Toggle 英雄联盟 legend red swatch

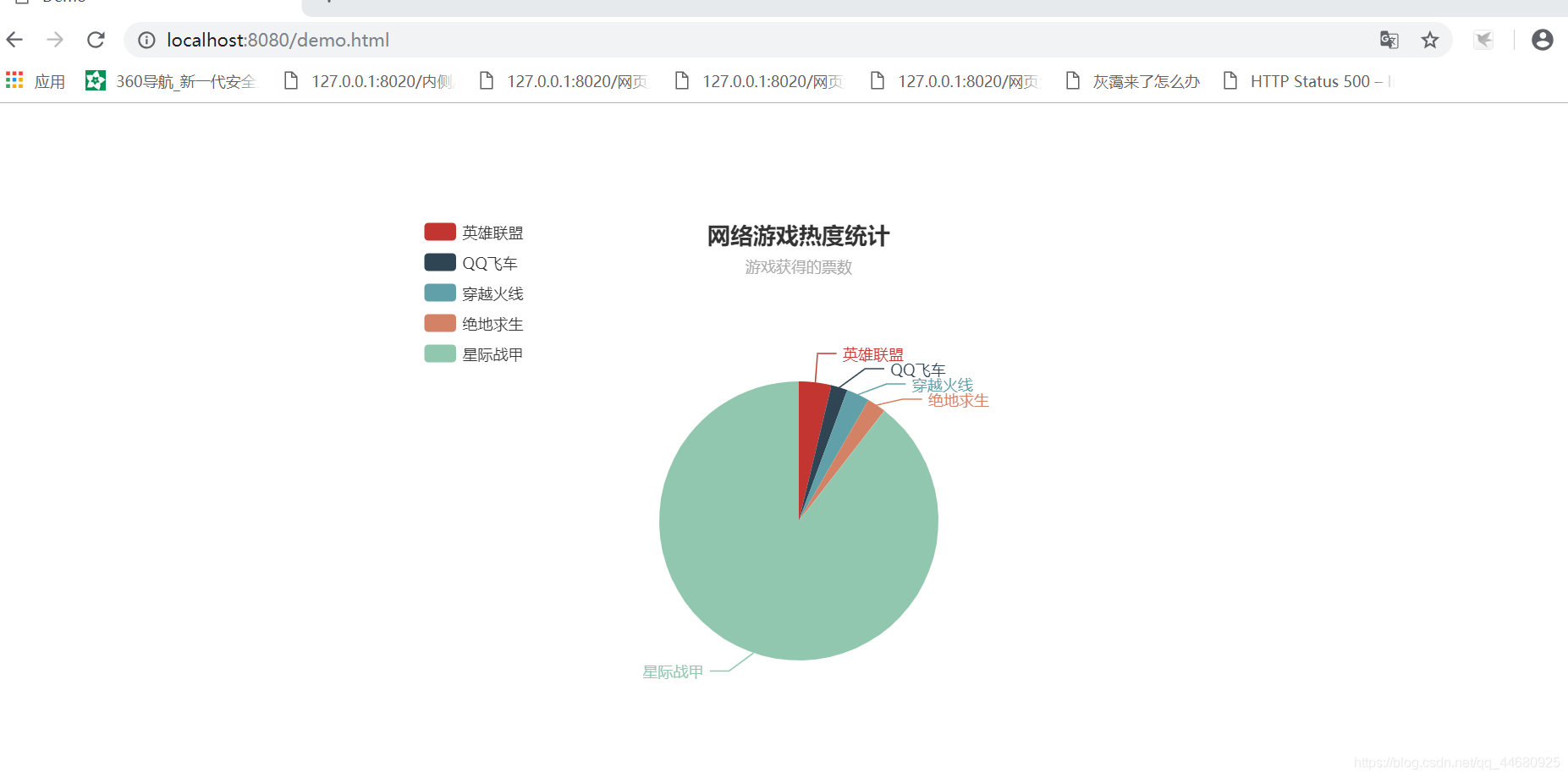coord(440,232)
